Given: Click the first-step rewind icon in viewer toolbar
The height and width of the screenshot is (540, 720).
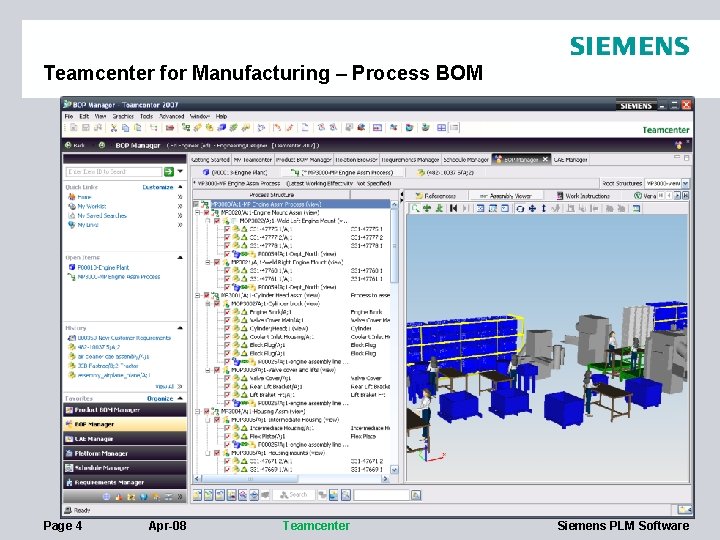Looking at the screenshot, I should click(x=454, y=208).
